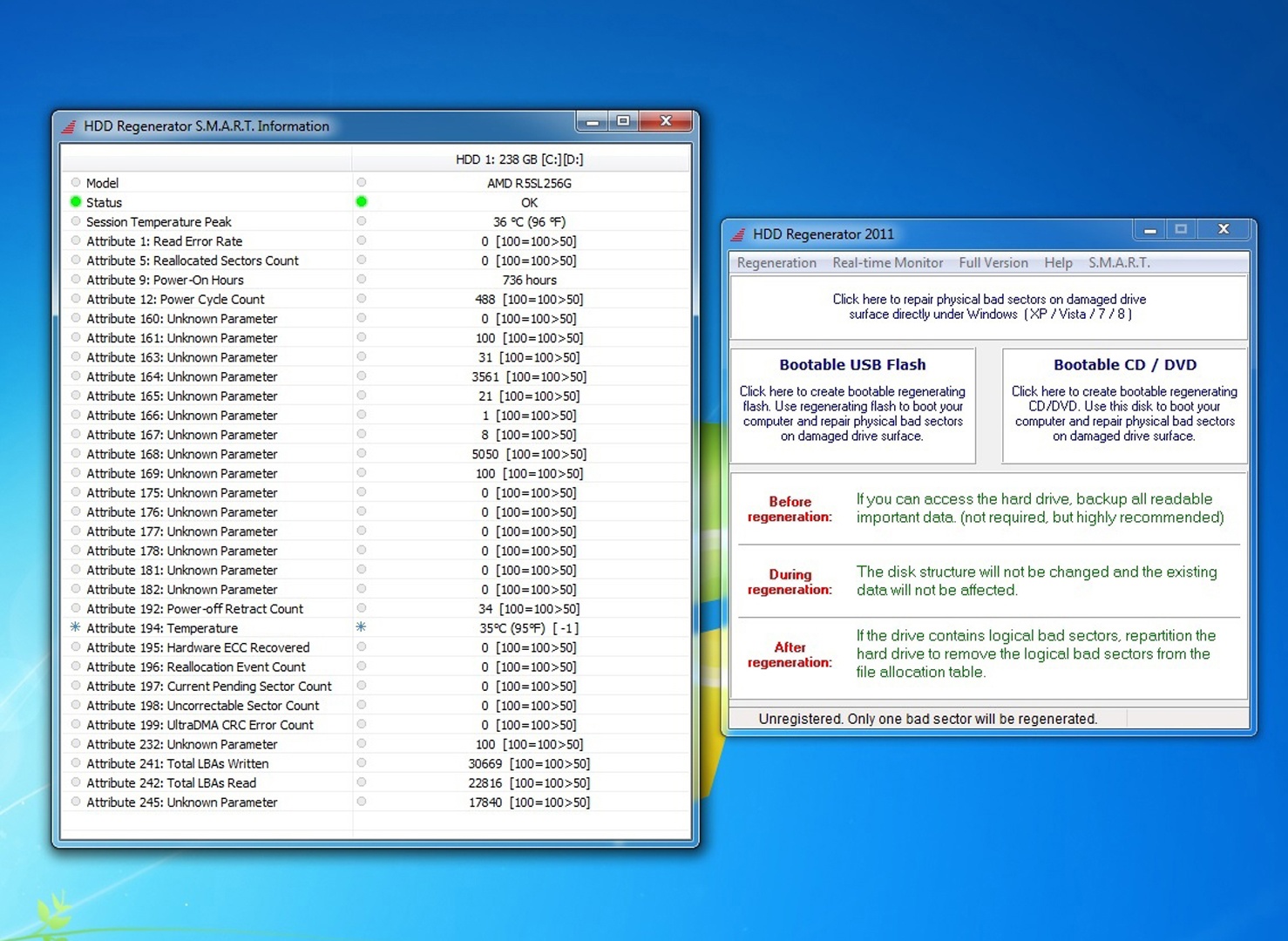Click the After regeneration label
This screenshot has width=1288, height=941.
tap(790, 655)
